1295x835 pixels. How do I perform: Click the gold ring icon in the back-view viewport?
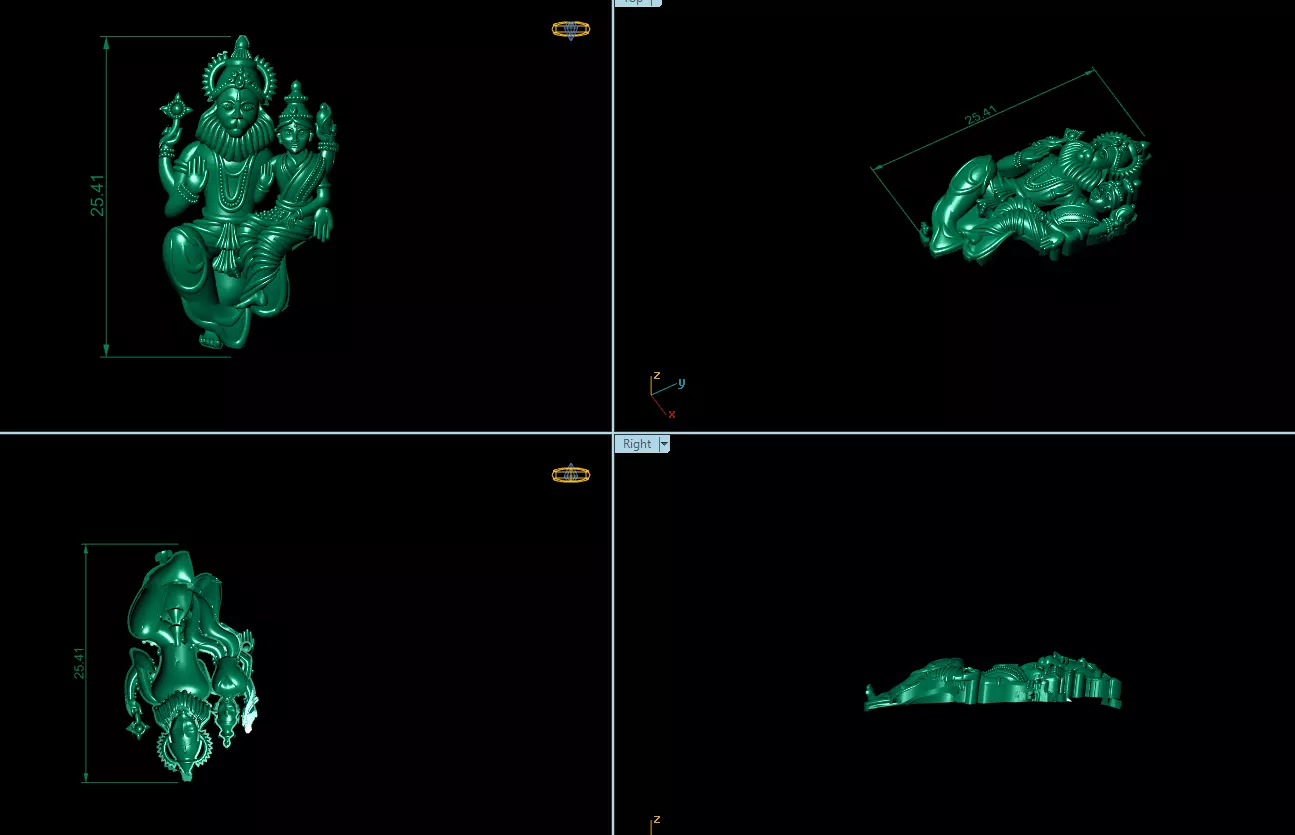tap(571, 474)
